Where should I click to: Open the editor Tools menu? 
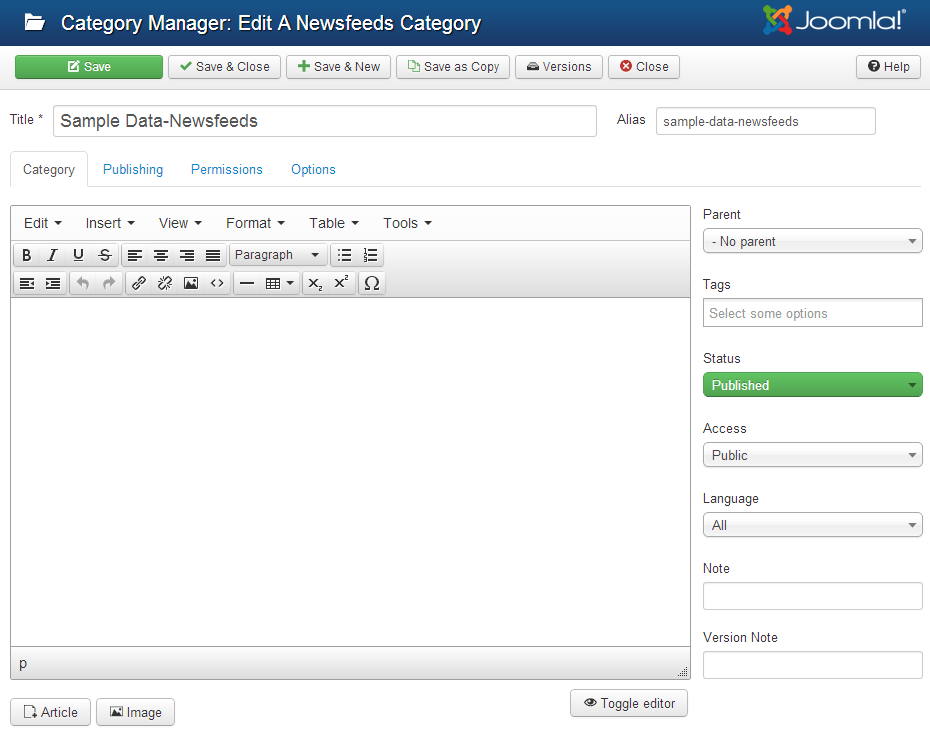[407, 223]
